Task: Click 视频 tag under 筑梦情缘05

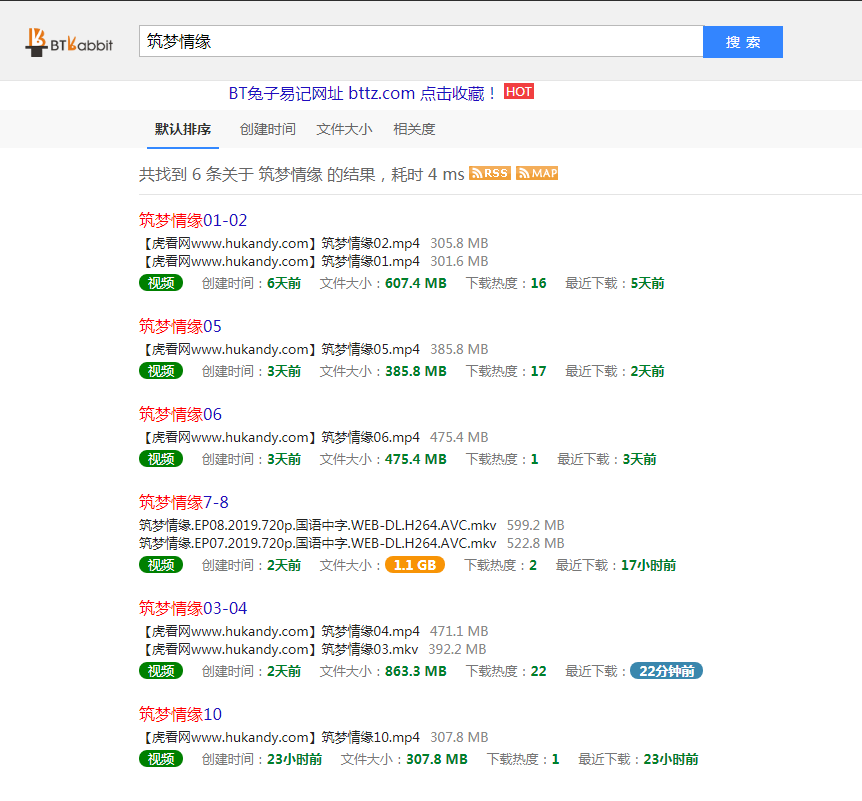Action: (x=161, y=371)
